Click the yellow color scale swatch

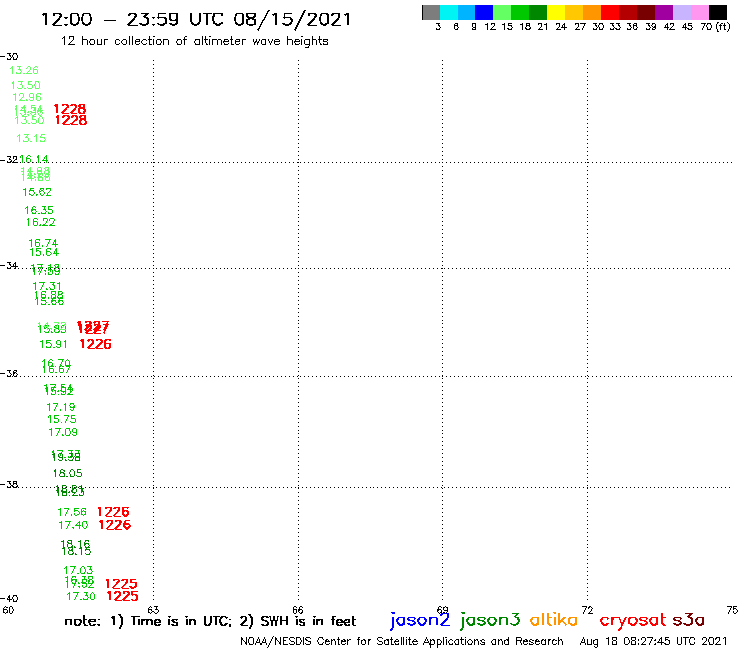click(x=556, y=12)
